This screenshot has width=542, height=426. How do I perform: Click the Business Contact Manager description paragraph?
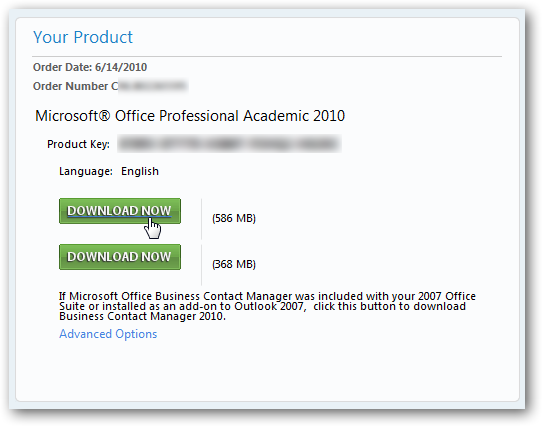click(x=267, y=306)
